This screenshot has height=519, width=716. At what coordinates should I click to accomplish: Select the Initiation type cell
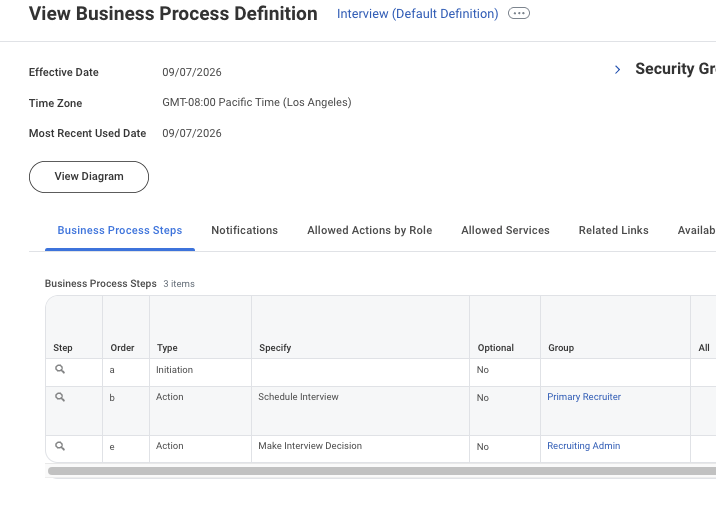point(200,372)
